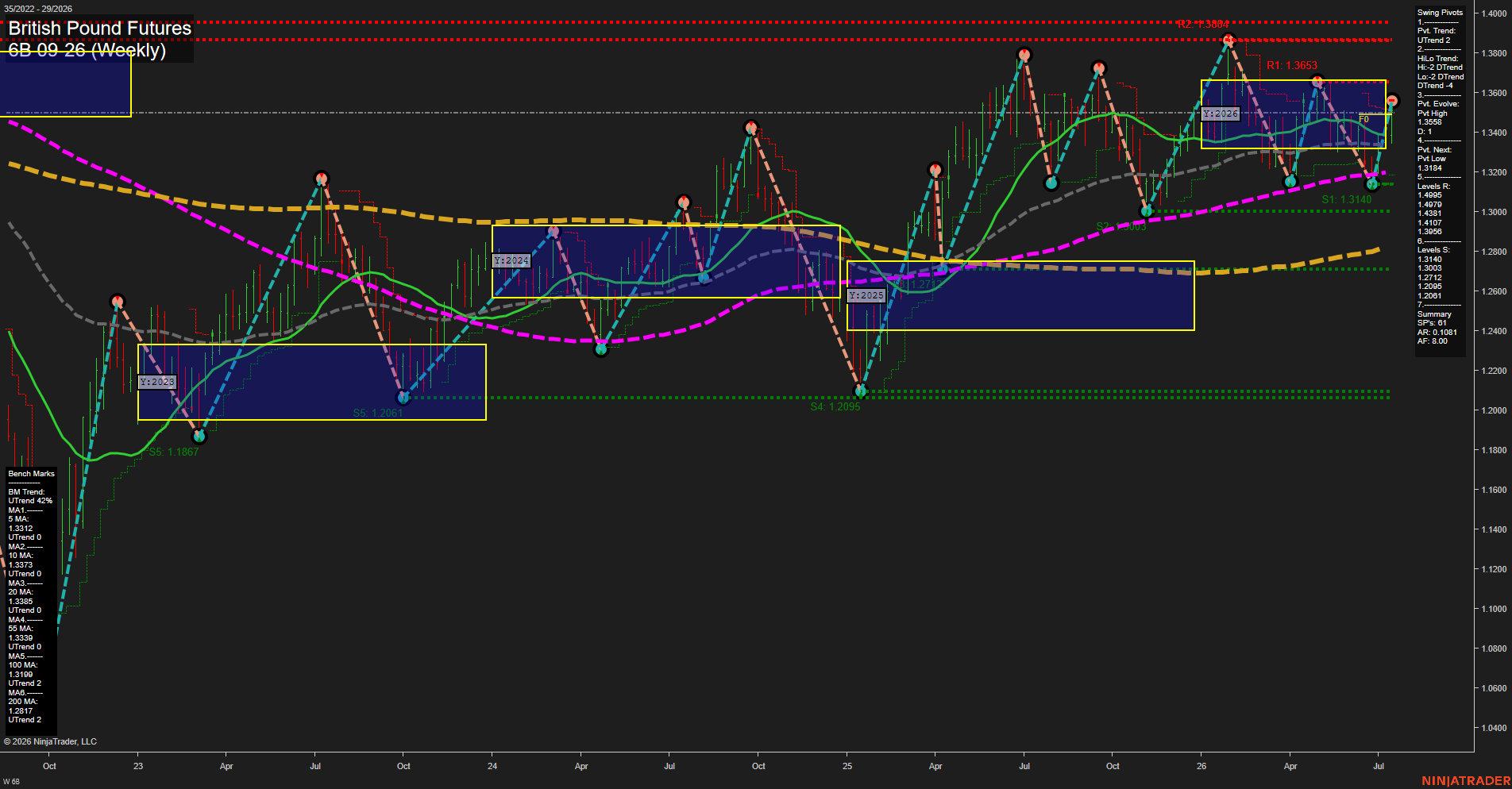This screenshot has width=1512, height=789.
Task: Click the NINJATRADER logo
Action: [x=1466, y=781]
